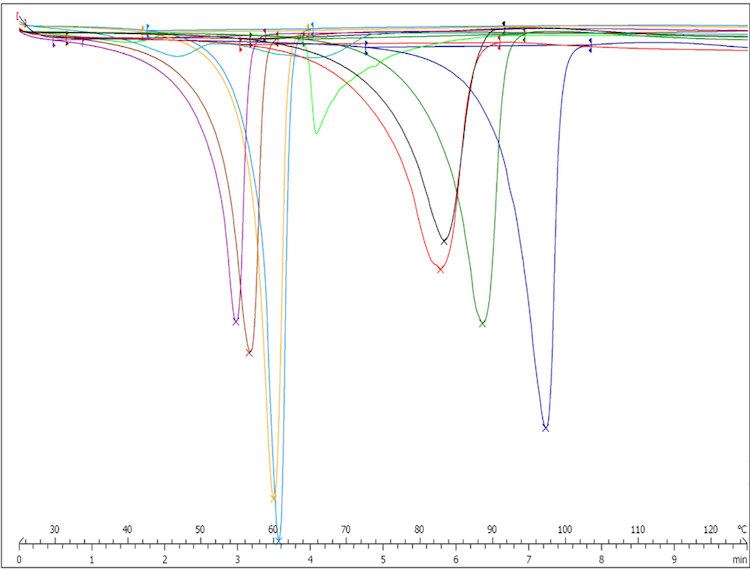Viewport: 750px width, 570px height.
Task: Click the light green curve's sharp minimum
Action: (317, 131)
